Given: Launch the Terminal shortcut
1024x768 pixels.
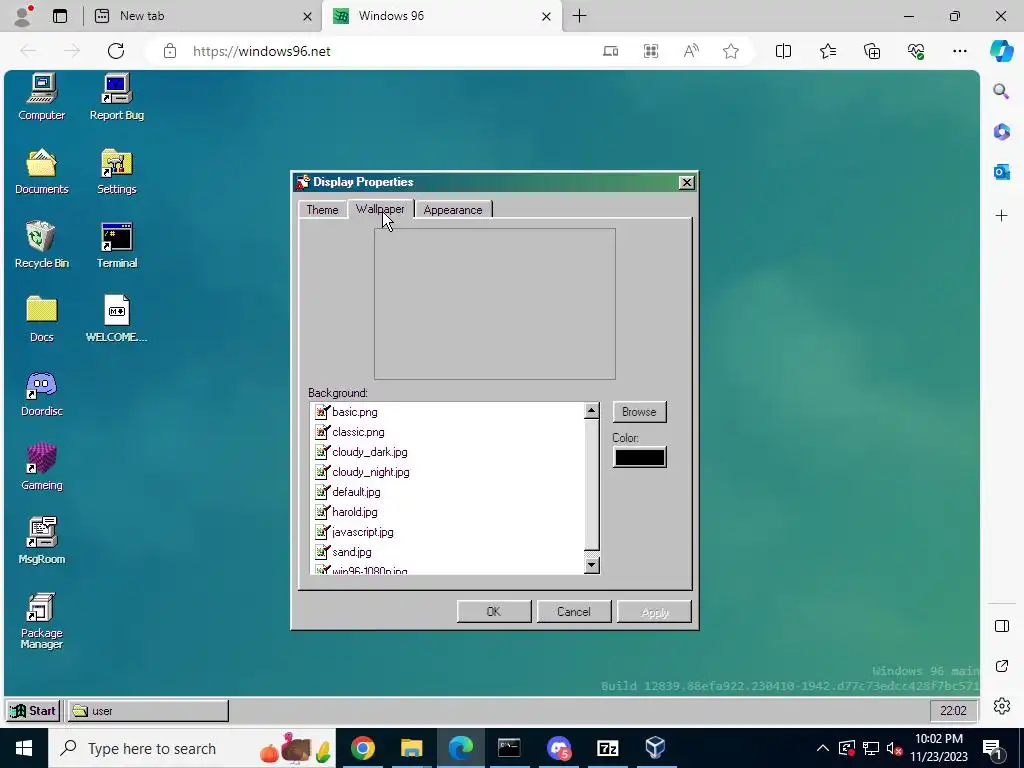Looking at the screenshot, I should (x=117, y=246).
